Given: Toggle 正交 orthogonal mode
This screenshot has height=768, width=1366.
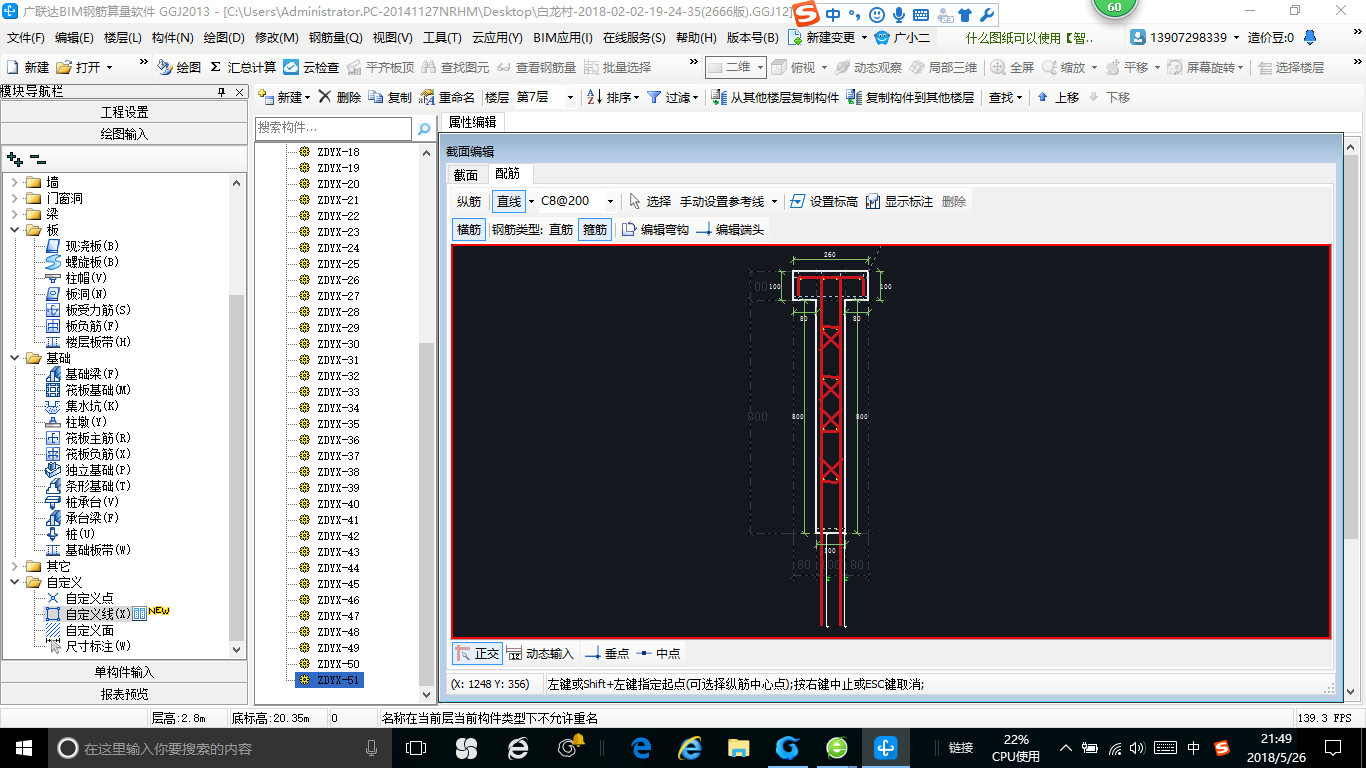Looking at the screenshot, I should click(x=477, y=653).
